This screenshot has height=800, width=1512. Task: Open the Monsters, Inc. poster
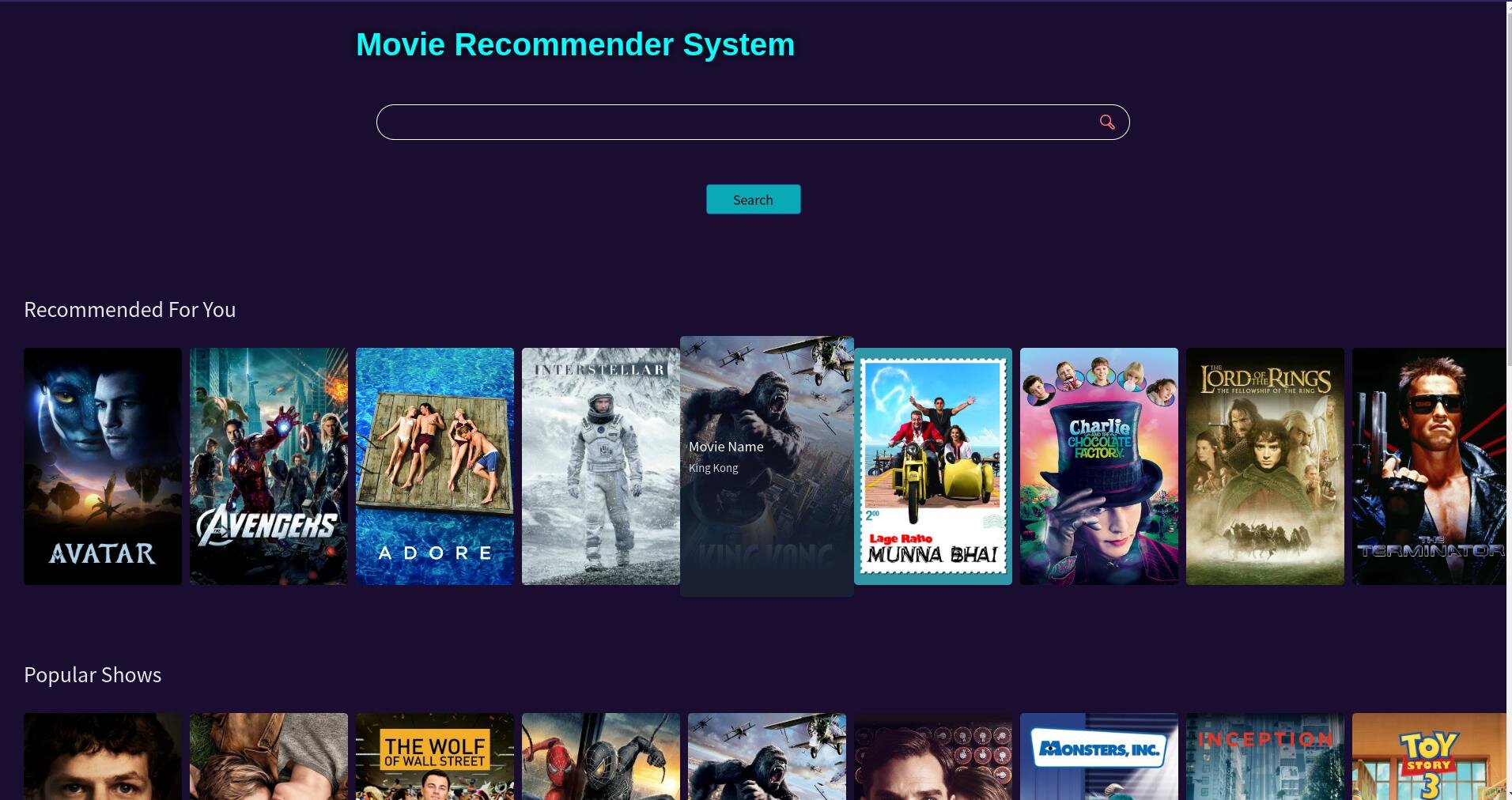coord(1099,757)
